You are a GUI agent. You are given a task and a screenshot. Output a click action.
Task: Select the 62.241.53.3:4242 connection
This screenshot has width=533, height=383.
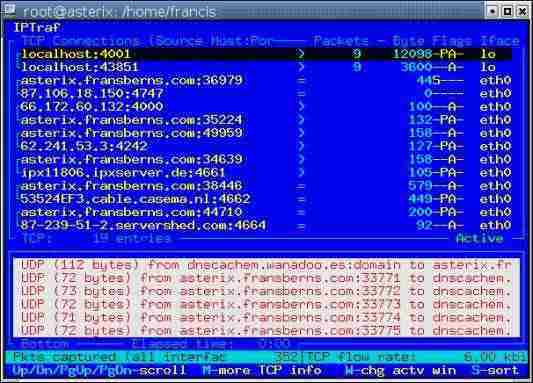point(265,146)
